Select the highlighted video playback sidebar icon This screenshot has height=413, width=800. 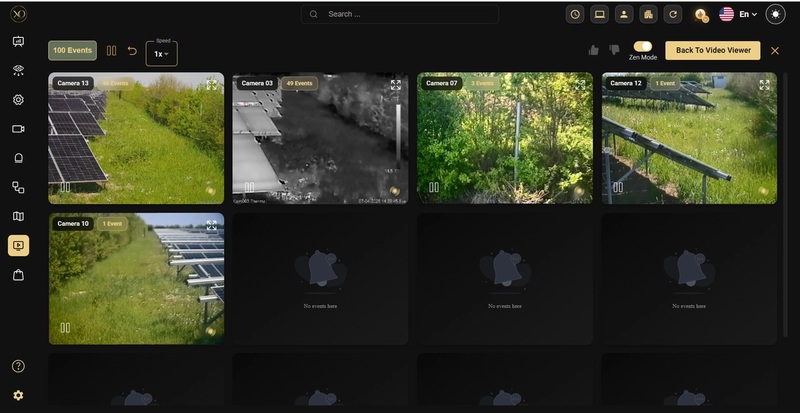click(18, 246)
